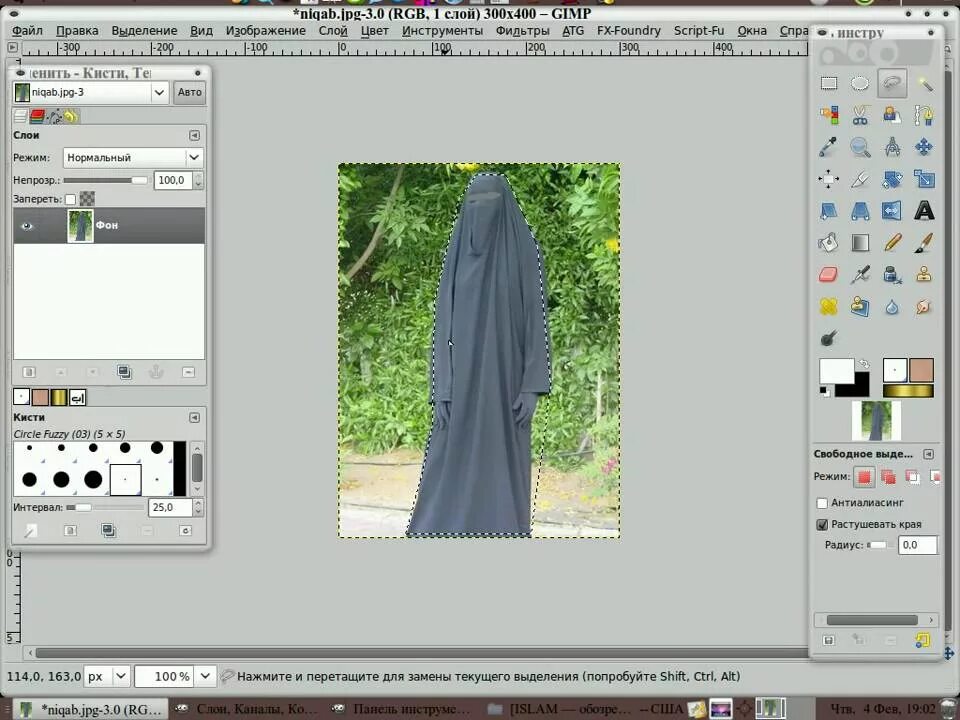Open the Файл menu
Image resolution: width=960 pixels, height=720 pixels.
pos(28,31)
